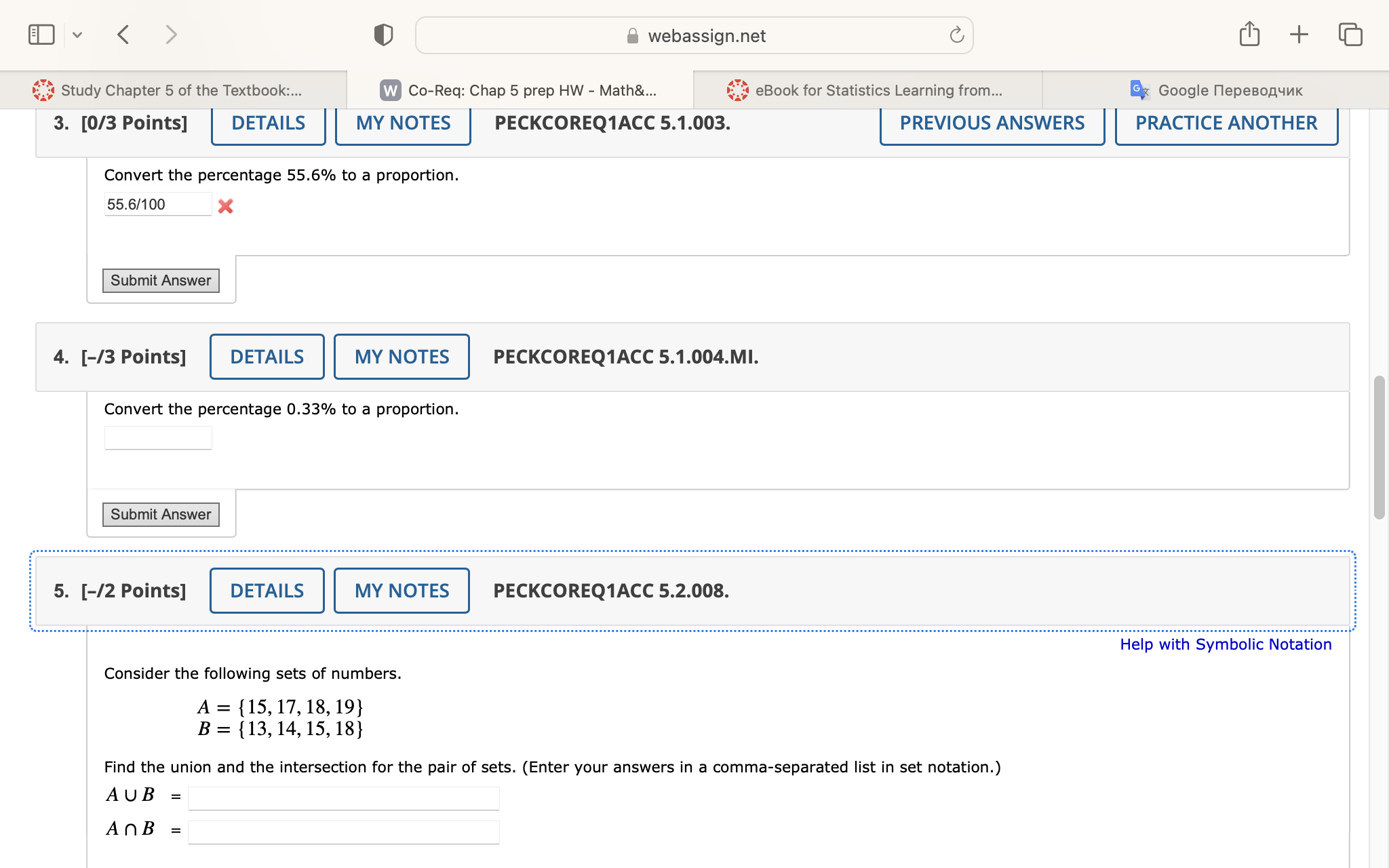Submit Answer for question 4
1389x868 pixels.
click(161, 515)
